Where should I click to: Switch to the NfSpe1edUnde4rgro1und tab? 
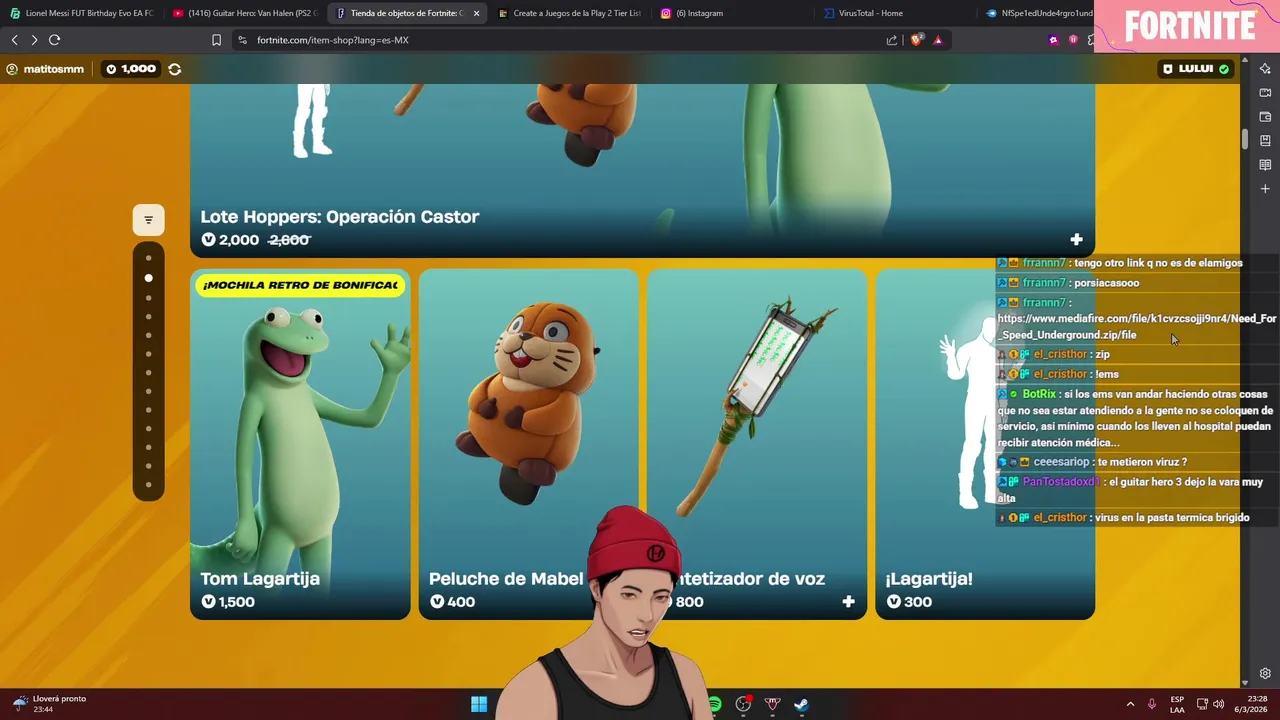1038,13
